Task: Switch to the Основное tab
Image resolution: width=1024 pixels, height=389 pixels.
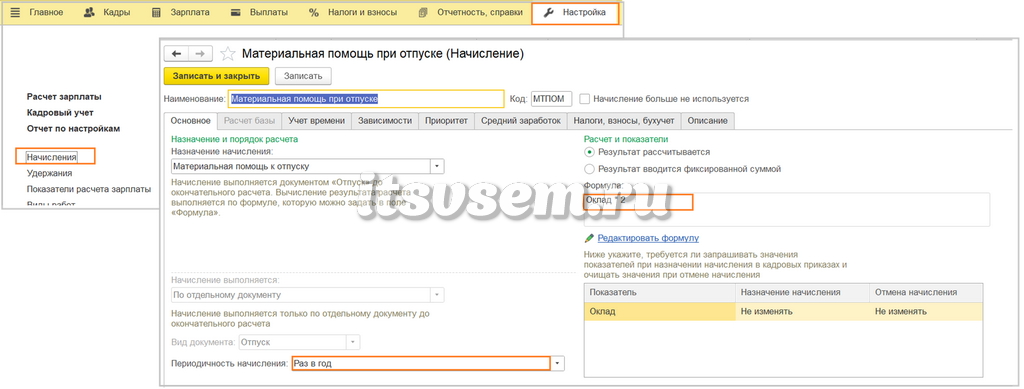Action: coord(191,121)
